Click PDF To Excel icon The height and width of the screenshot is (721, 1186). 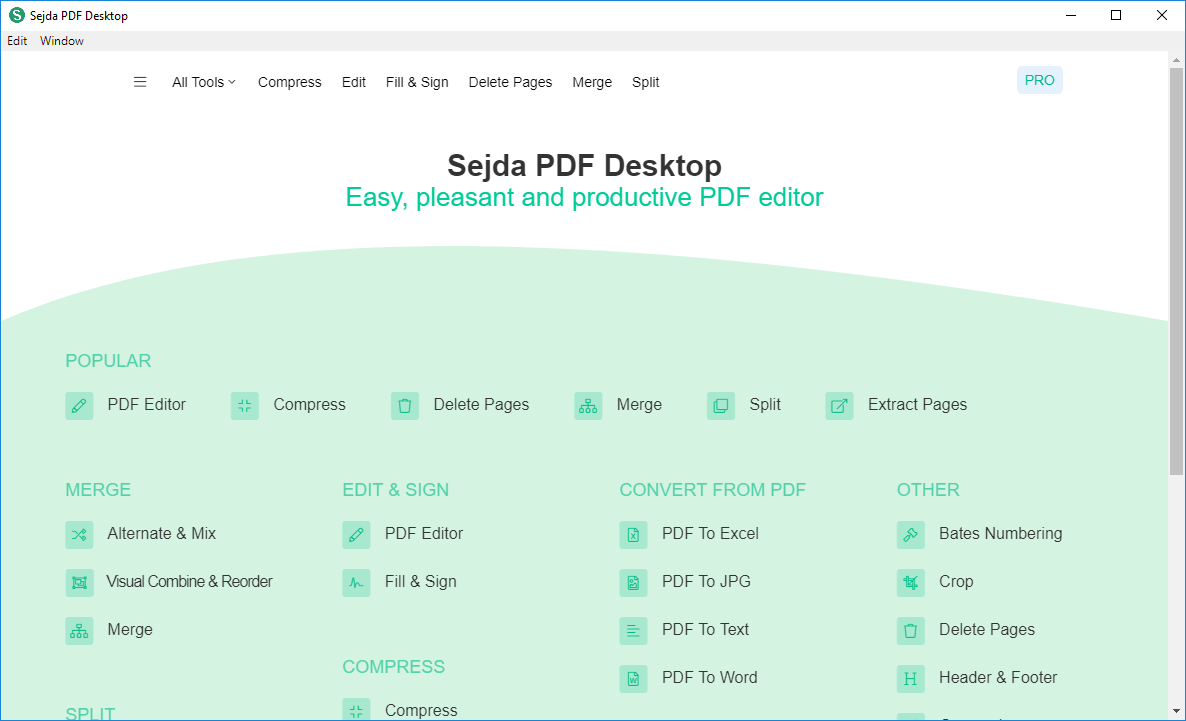pos(634,535)
